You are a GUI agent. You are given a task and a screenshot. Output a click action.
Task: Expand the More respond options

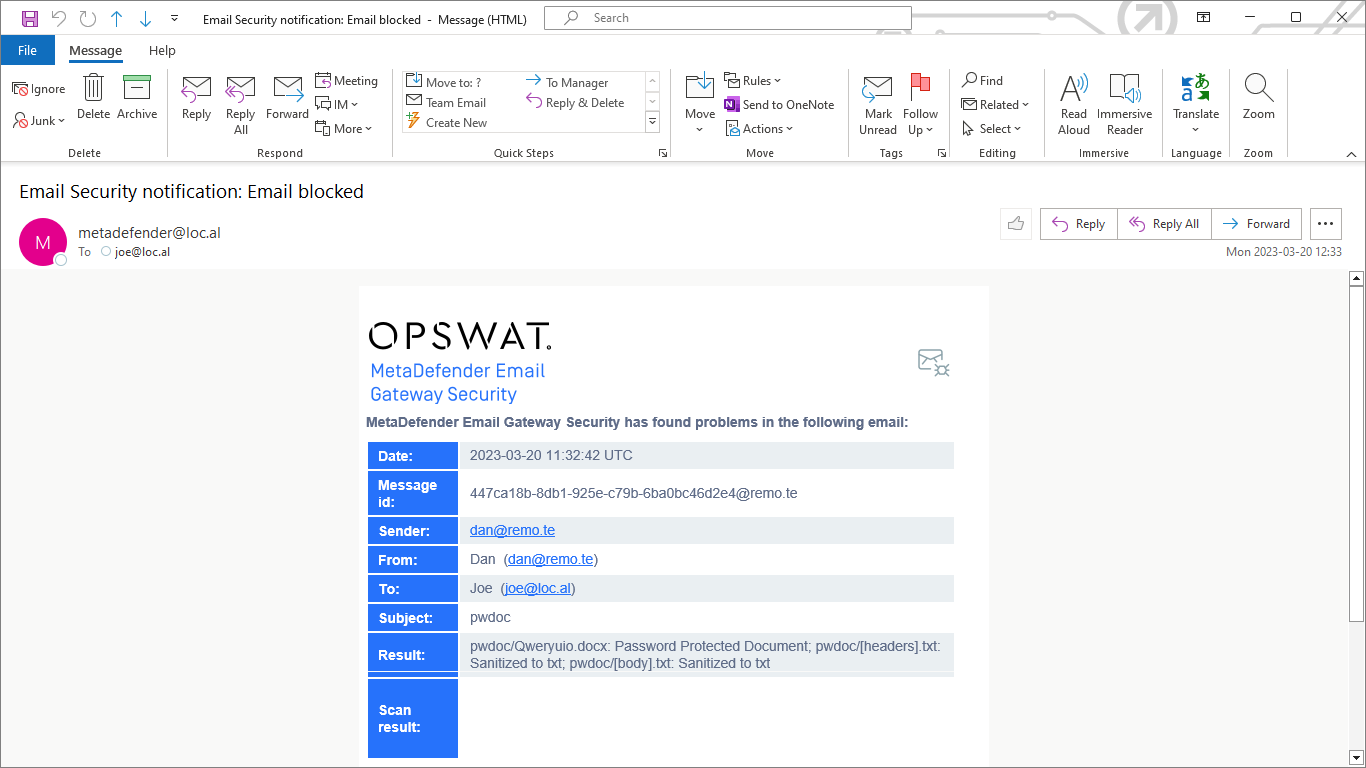click(x=344, y=128)
